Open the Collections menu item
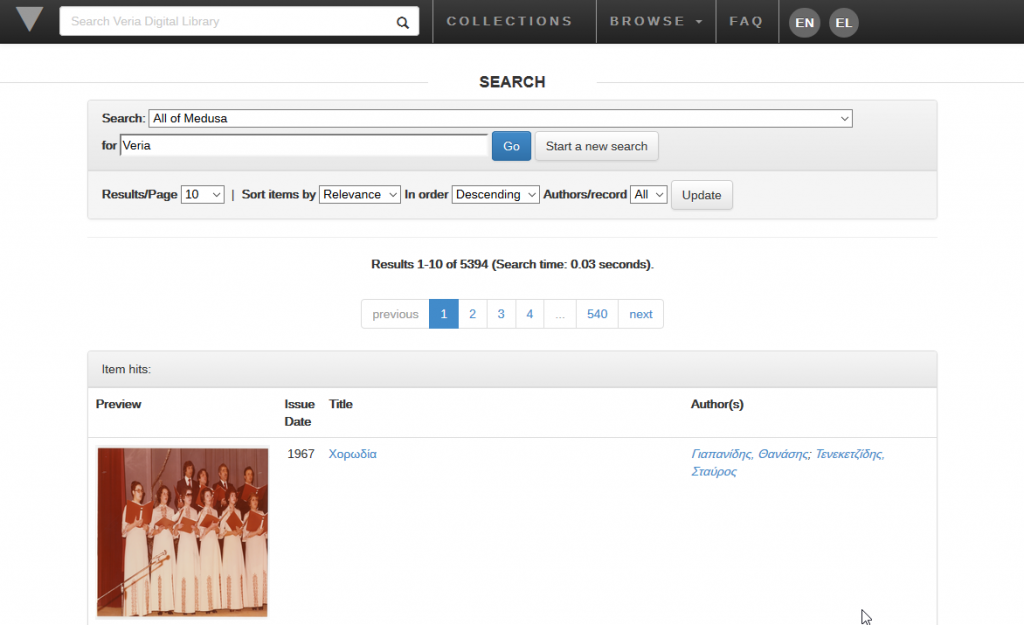Screen dimensions: 1024x625 [x=509, y=21]
